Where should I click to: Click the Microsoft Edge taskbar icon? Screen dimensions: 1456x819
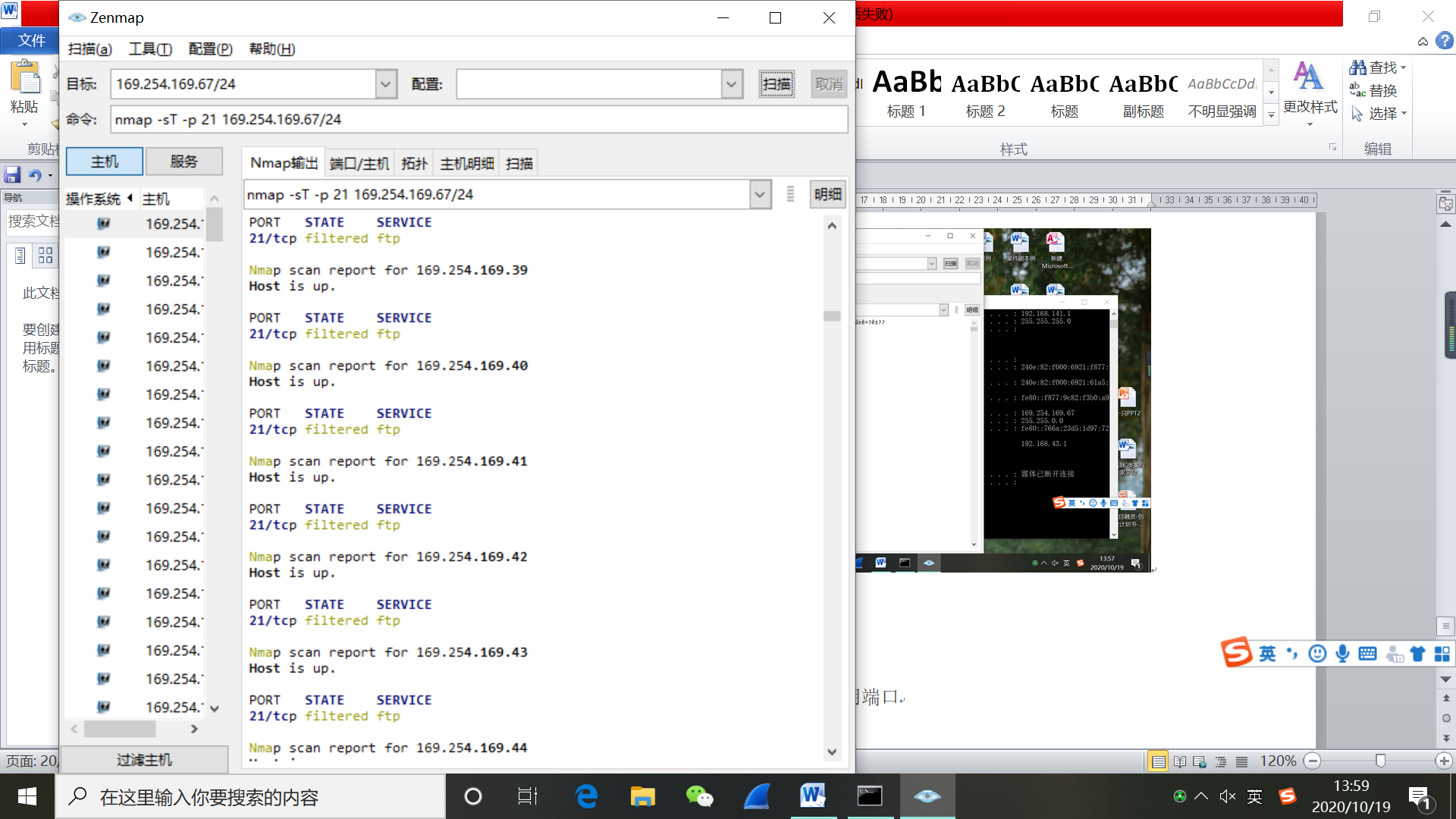tap(586, 796)
